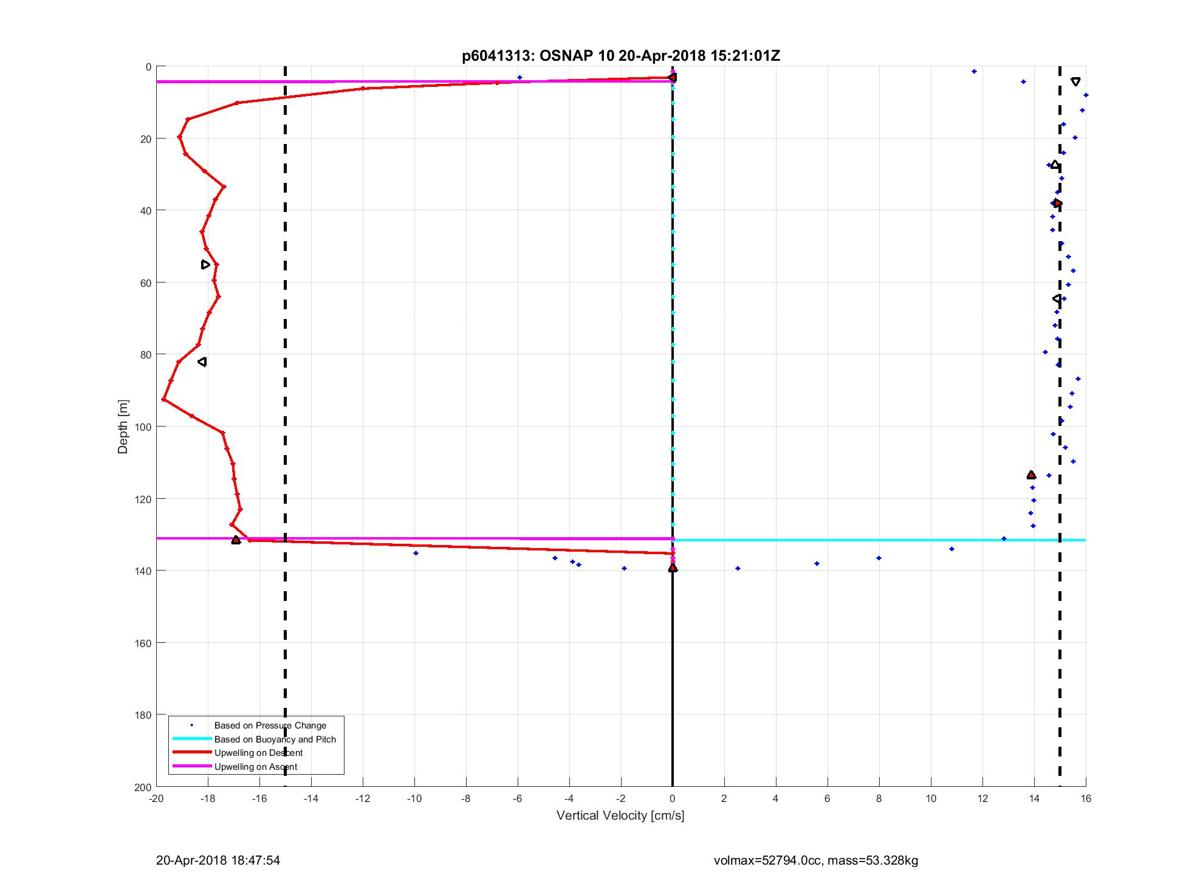Click the x-axis tick label '0'
The image size is (1200, 885).
673,799
